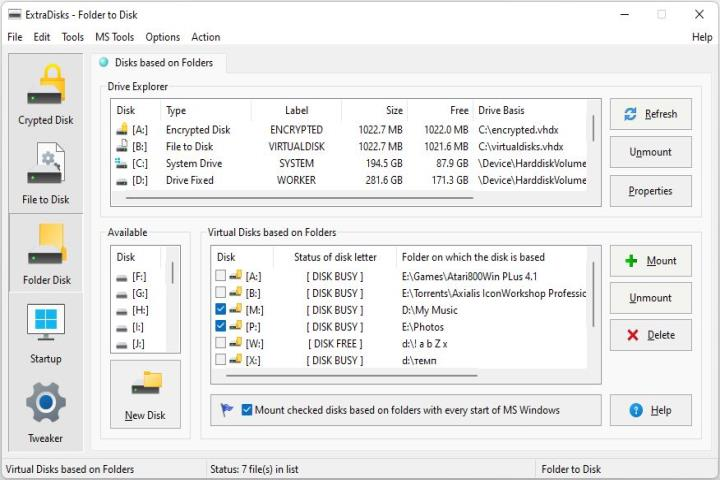Click the blue flag icon beside the autostart option
Image resolution: width=720 pixels, height=480 pixels.
click(x=227, y=409)
